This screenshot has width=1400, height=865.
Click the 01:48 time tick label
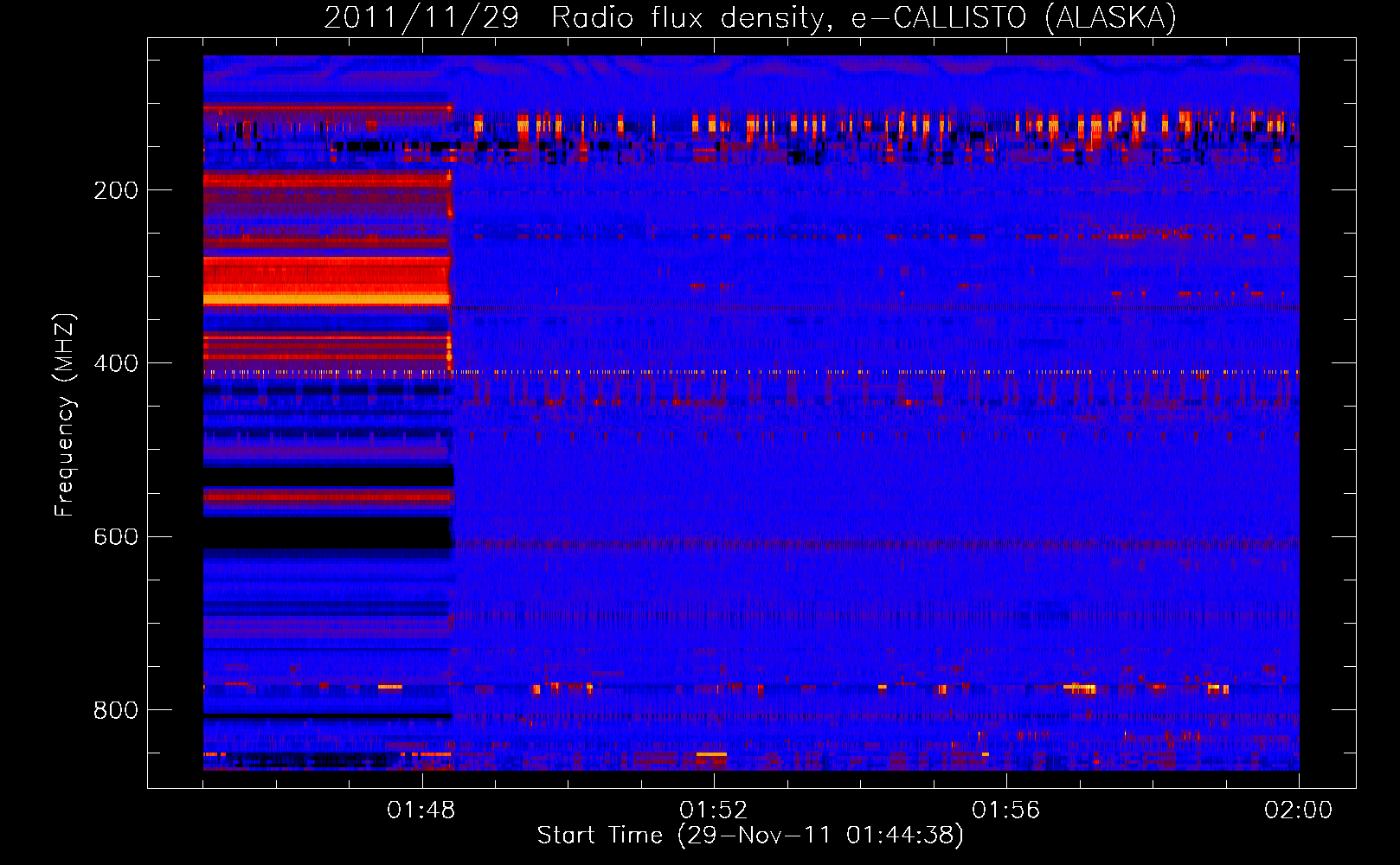point(421,811)
